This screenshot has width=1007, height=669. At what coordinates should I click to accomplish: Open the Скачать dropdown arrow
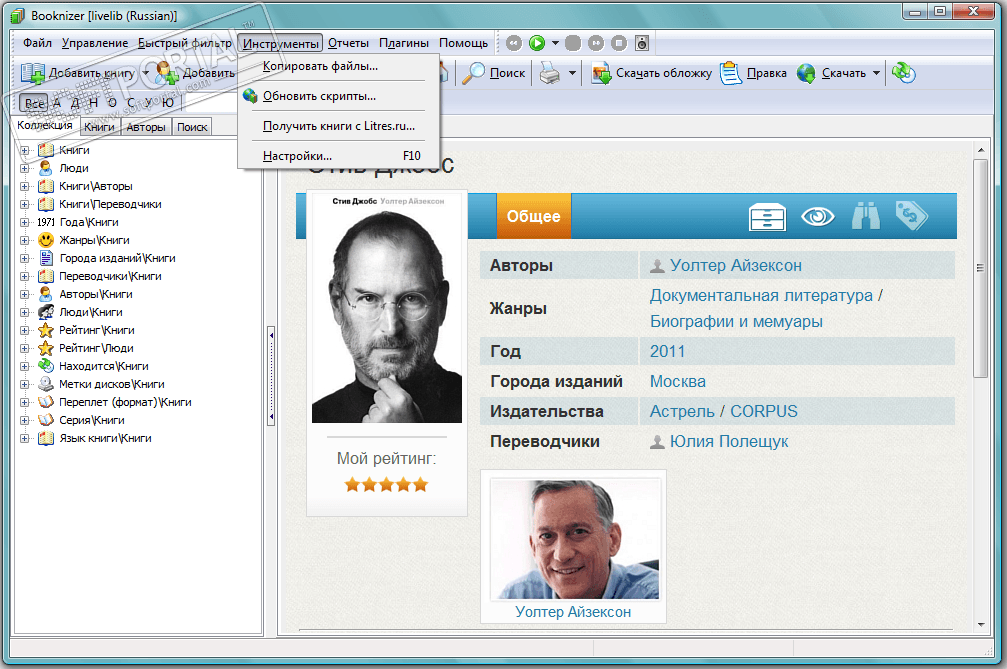pos(876,73)
